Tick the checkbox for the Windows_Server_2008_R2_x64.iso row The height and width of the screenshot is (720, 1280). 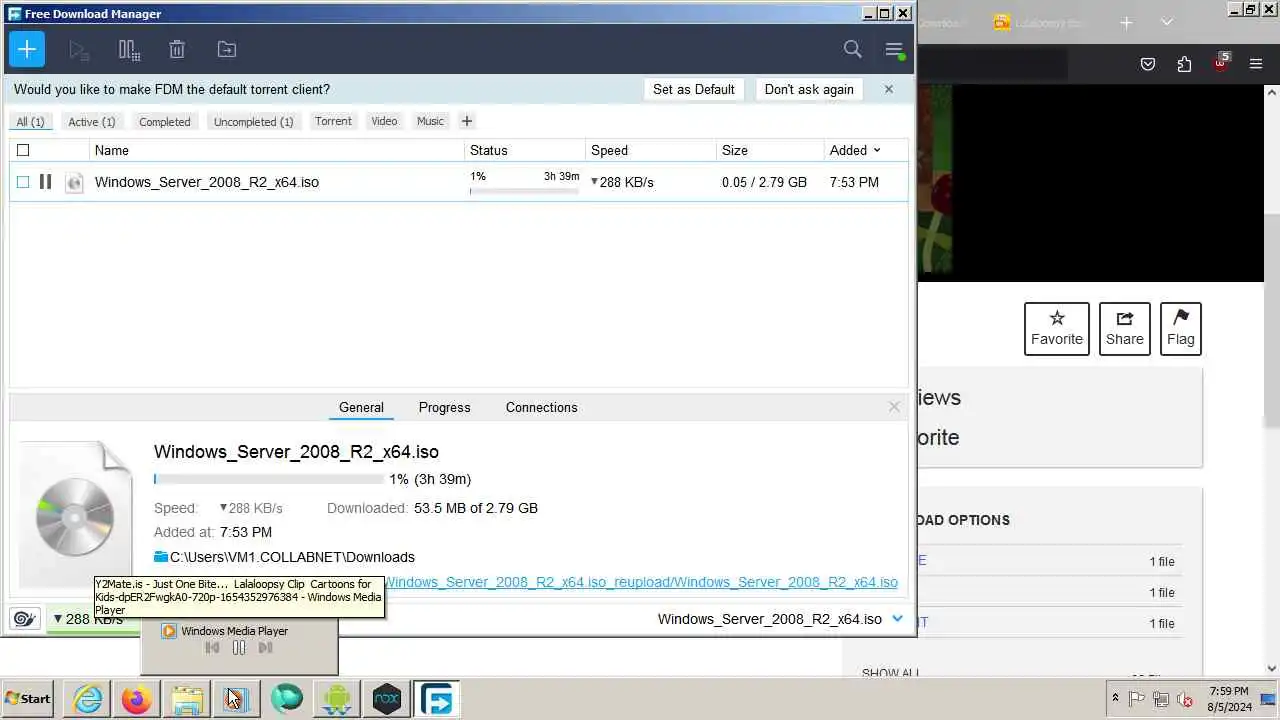23,182
